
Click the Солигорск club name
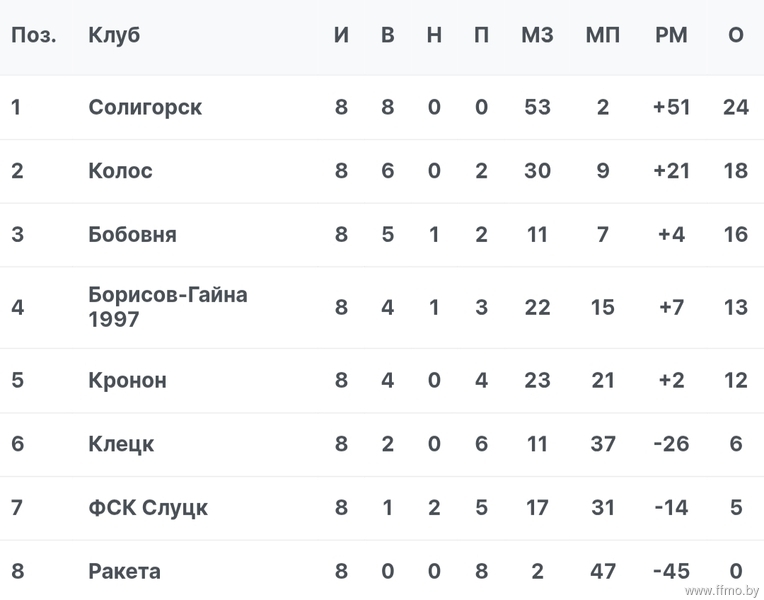[145, 107]
